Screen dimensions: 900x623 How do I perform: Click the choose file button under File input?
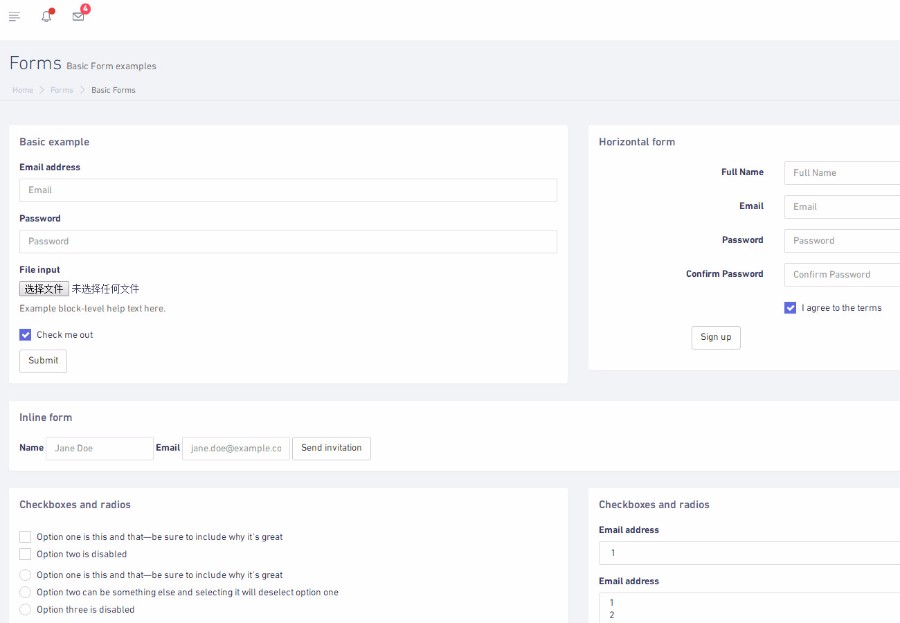tap(44, 289)
